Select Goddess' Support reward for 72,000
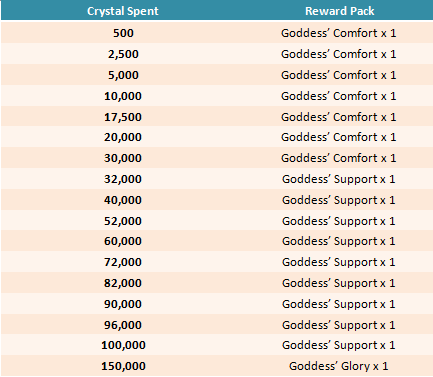Image resolution: width=433 pixels, height=377 pixels. coord(339,262)
